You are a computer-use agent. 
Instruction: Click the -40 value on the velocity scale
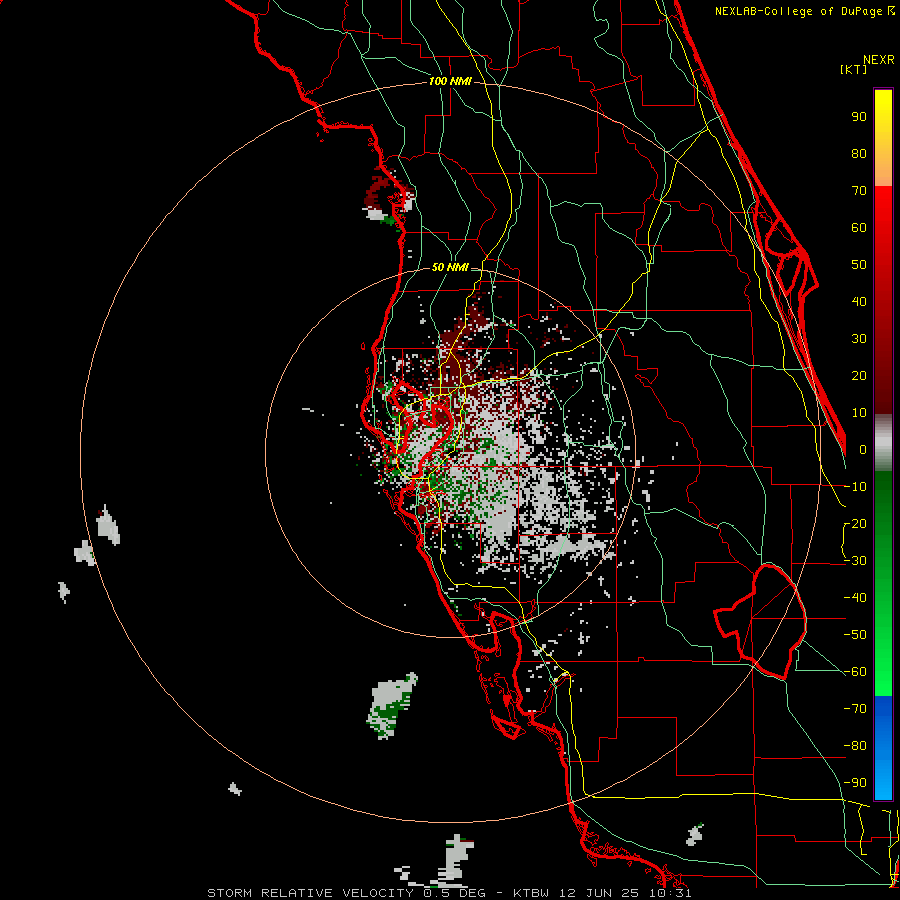(855, 598)
